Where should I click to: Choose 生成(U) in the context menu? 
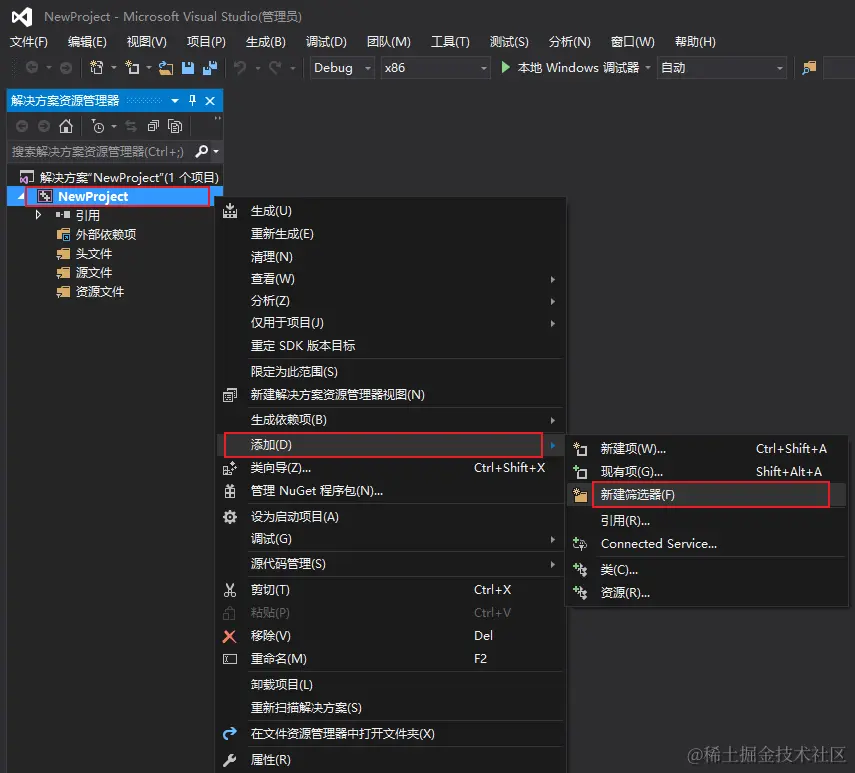[391, 210]
